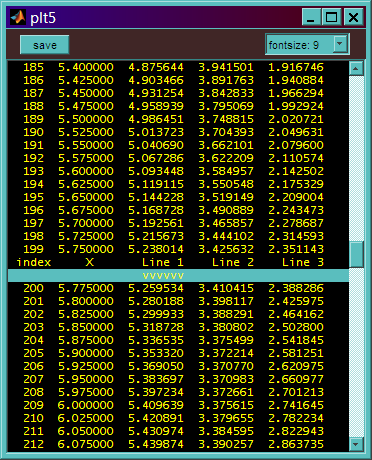Select row 212 in the data list
The height and width of the screenshot is (460, 372).
(x=173, y=444)
